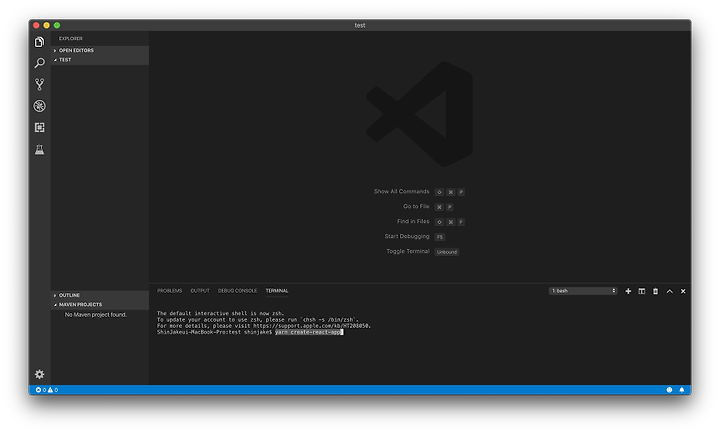Kill the terminal with trash icon
Screen dimensions: 720x433
655,291
